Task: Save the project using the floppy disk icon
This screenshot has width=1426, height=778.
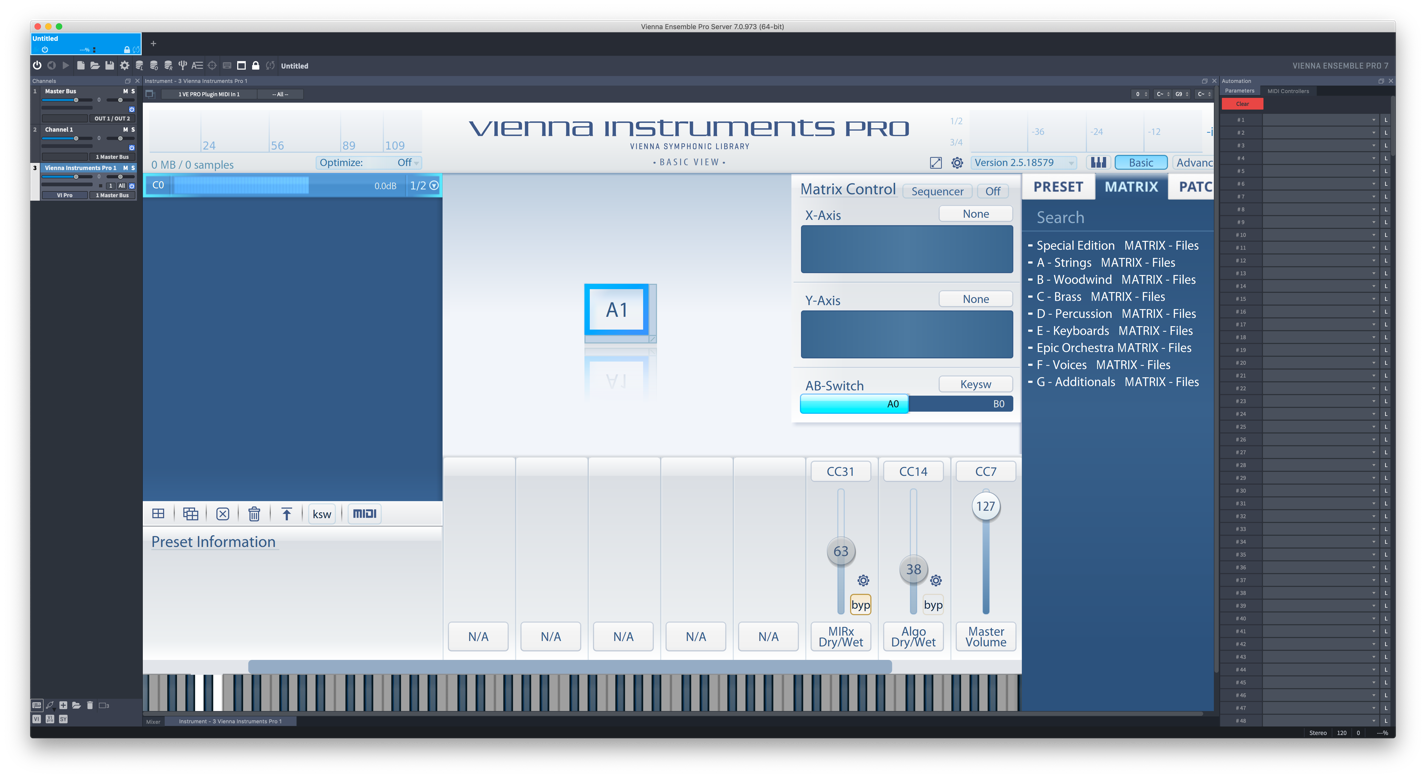Action: coord(110,66)
